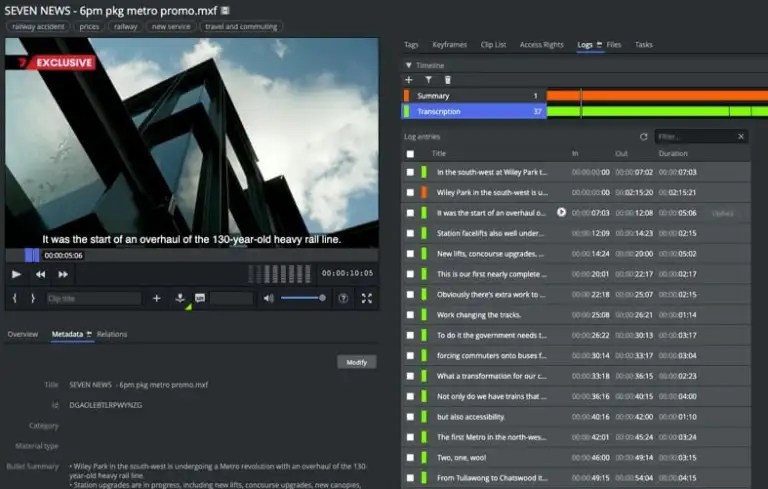This screenshot has height=489, width=768.
Task: Set the mark-in point with the left brace icon
Action: [15, 298]
